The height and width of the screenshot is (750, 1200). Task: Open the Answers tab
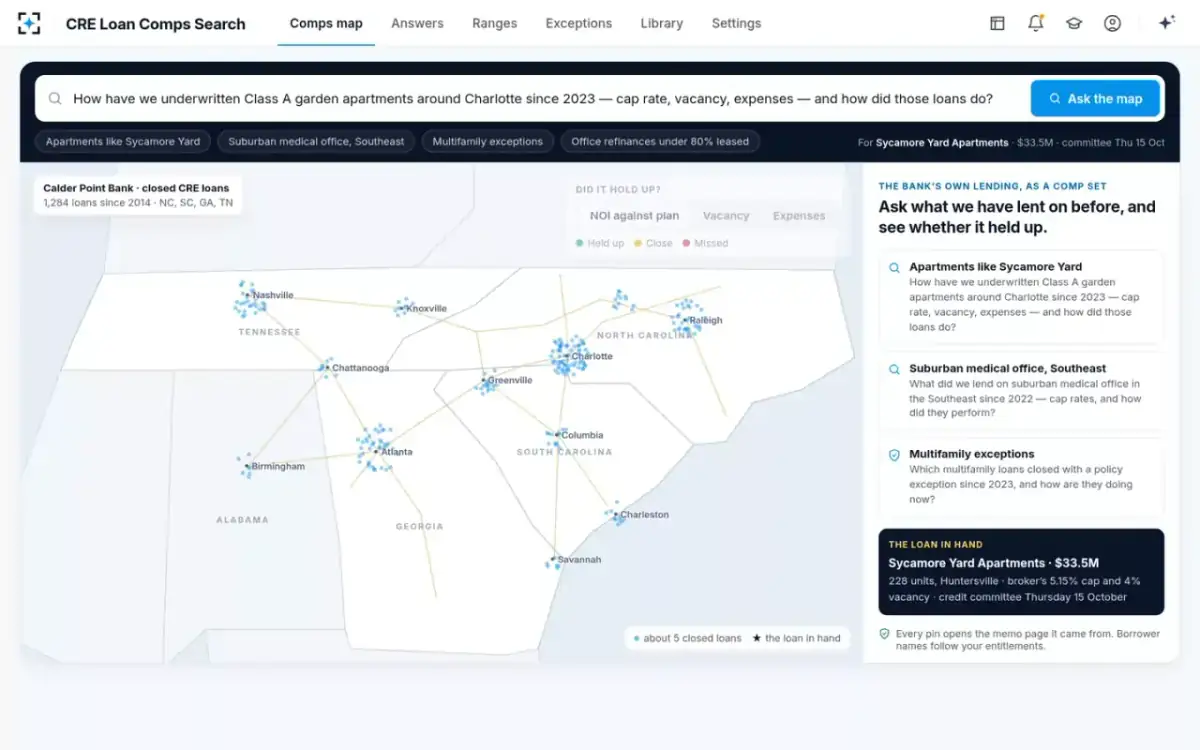[417, 23]
